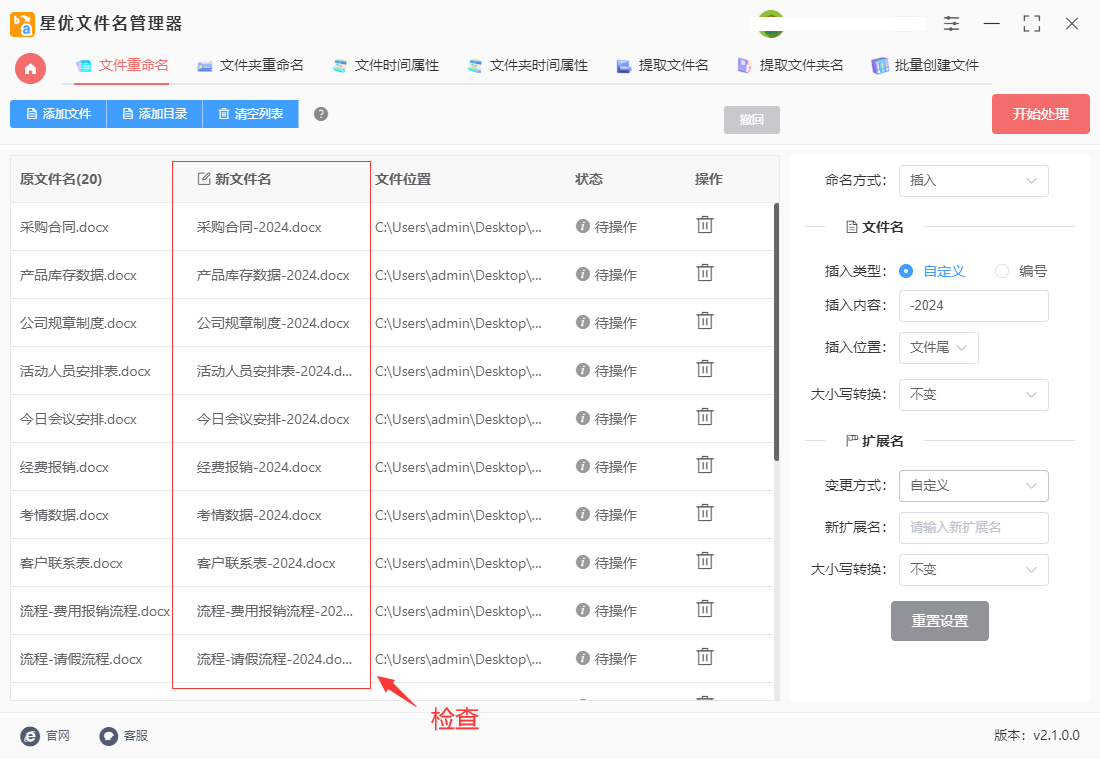Delete row 客户联系表.docx with trash icon
Screen dimensions: 1100x760
[704, 561]
